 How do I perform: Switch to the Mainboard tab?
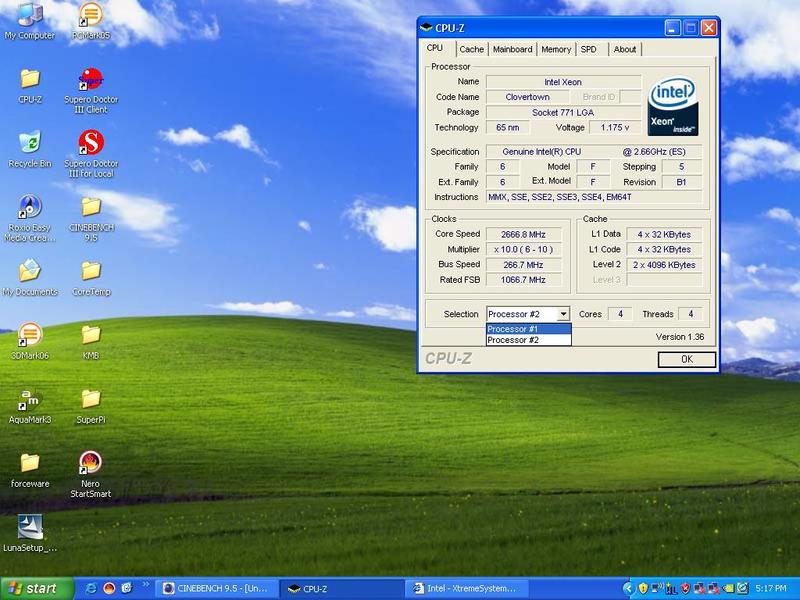pyautogui.click(x=512, y=49)
